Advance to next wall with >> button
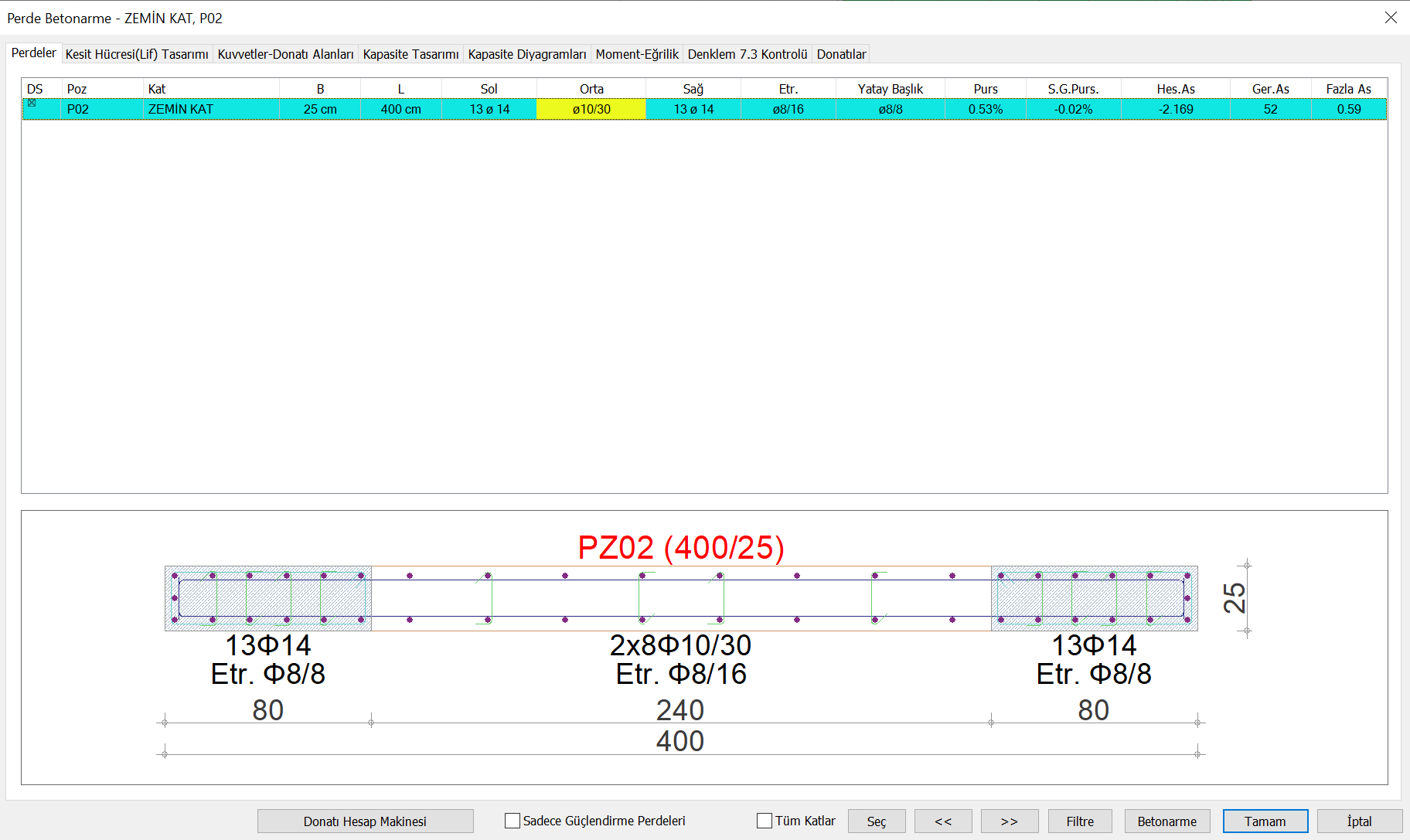Screen dimensions: 1410x840 click(x=1009, y=821)
